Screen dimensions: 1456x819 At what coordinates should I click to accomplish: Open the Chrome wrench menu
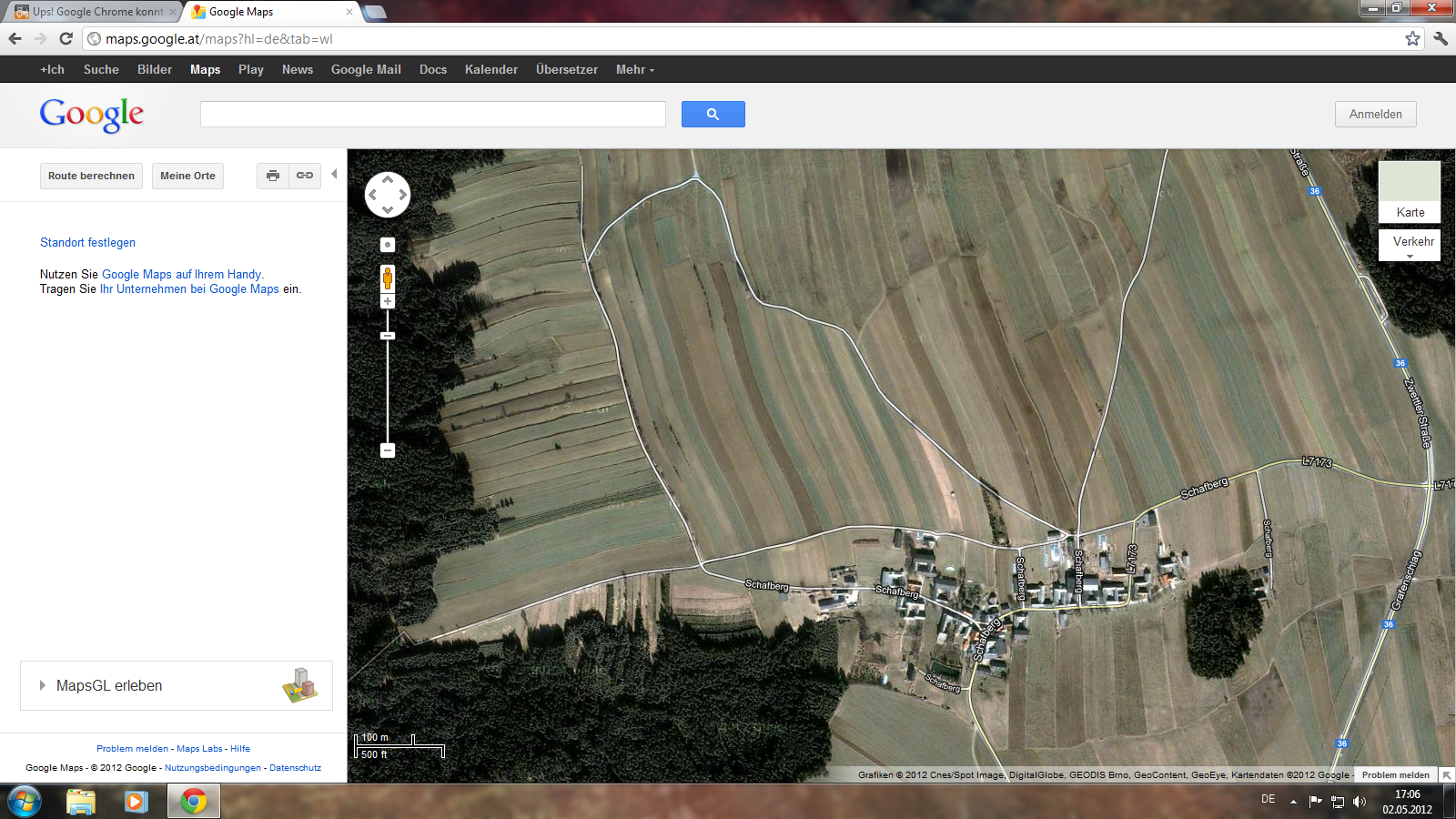1441,38
